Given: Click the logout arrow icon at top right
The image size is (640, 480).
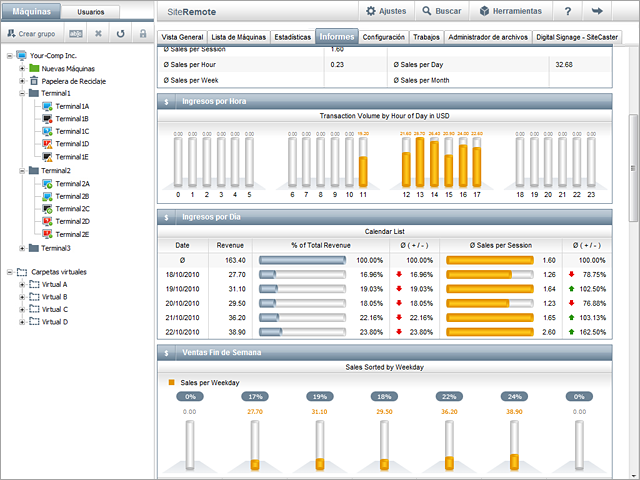Looking at the screenshot, I should pos(598,12).
